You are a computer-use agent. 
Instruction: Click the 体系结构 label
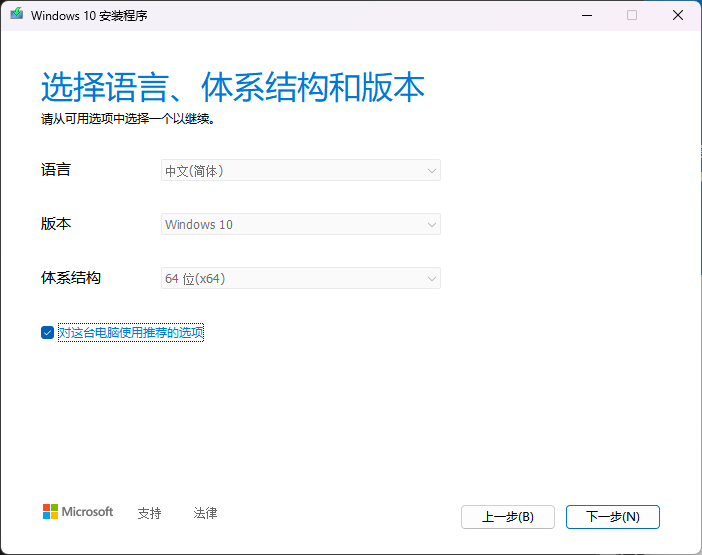click(x=71, y=278)
